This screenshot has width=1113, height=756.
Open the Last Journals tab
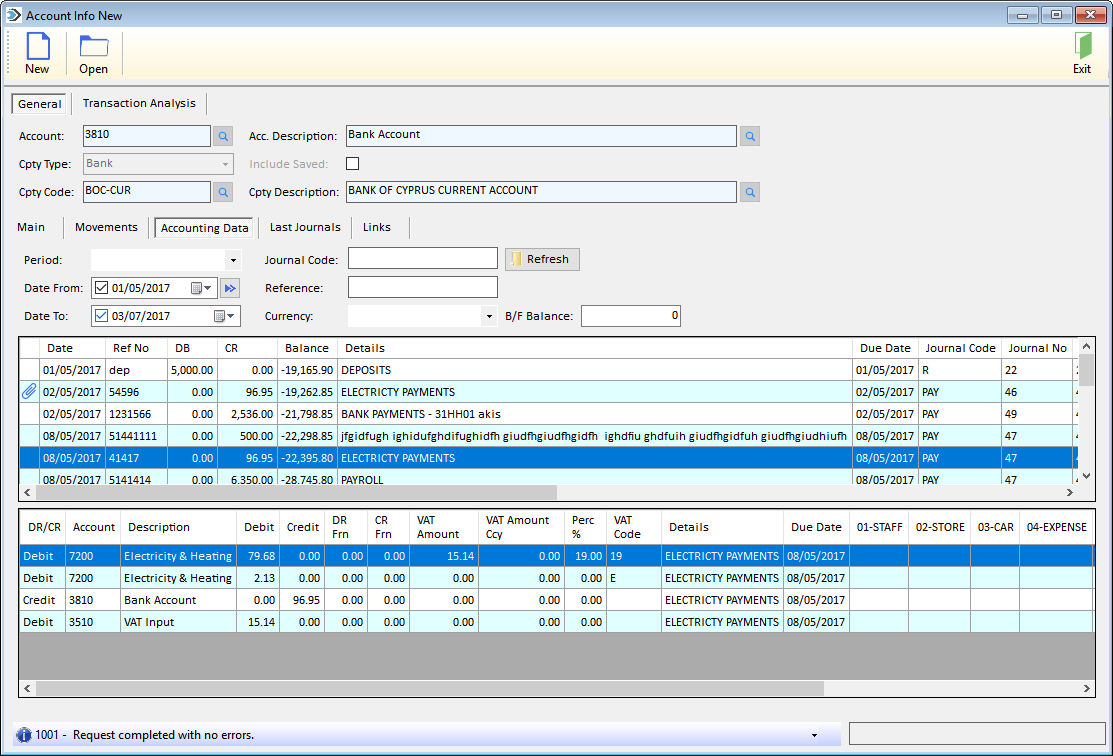(x=304, y=227)
